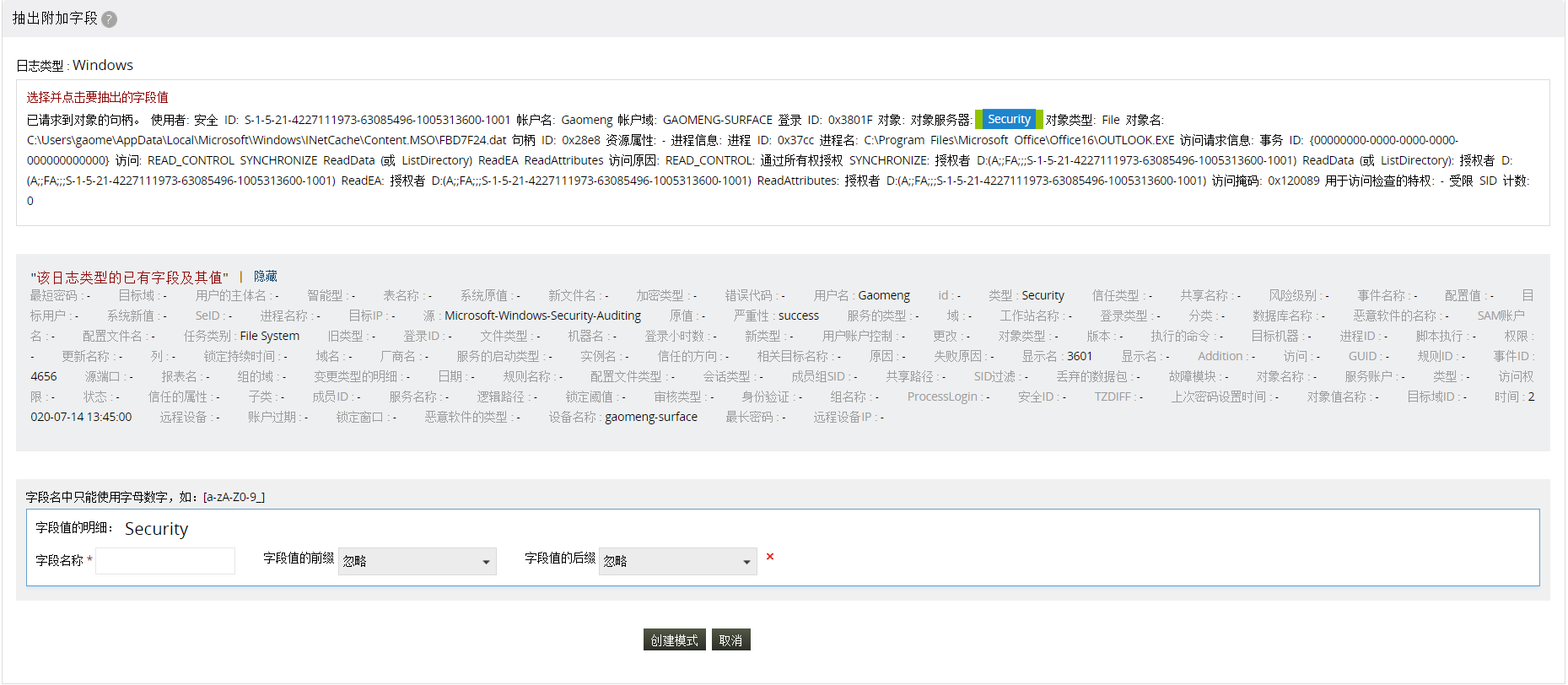The image size is (1568, 685).
Task: Hide the existing fields via 隐藏 link
Action: (x=266, y=277)
